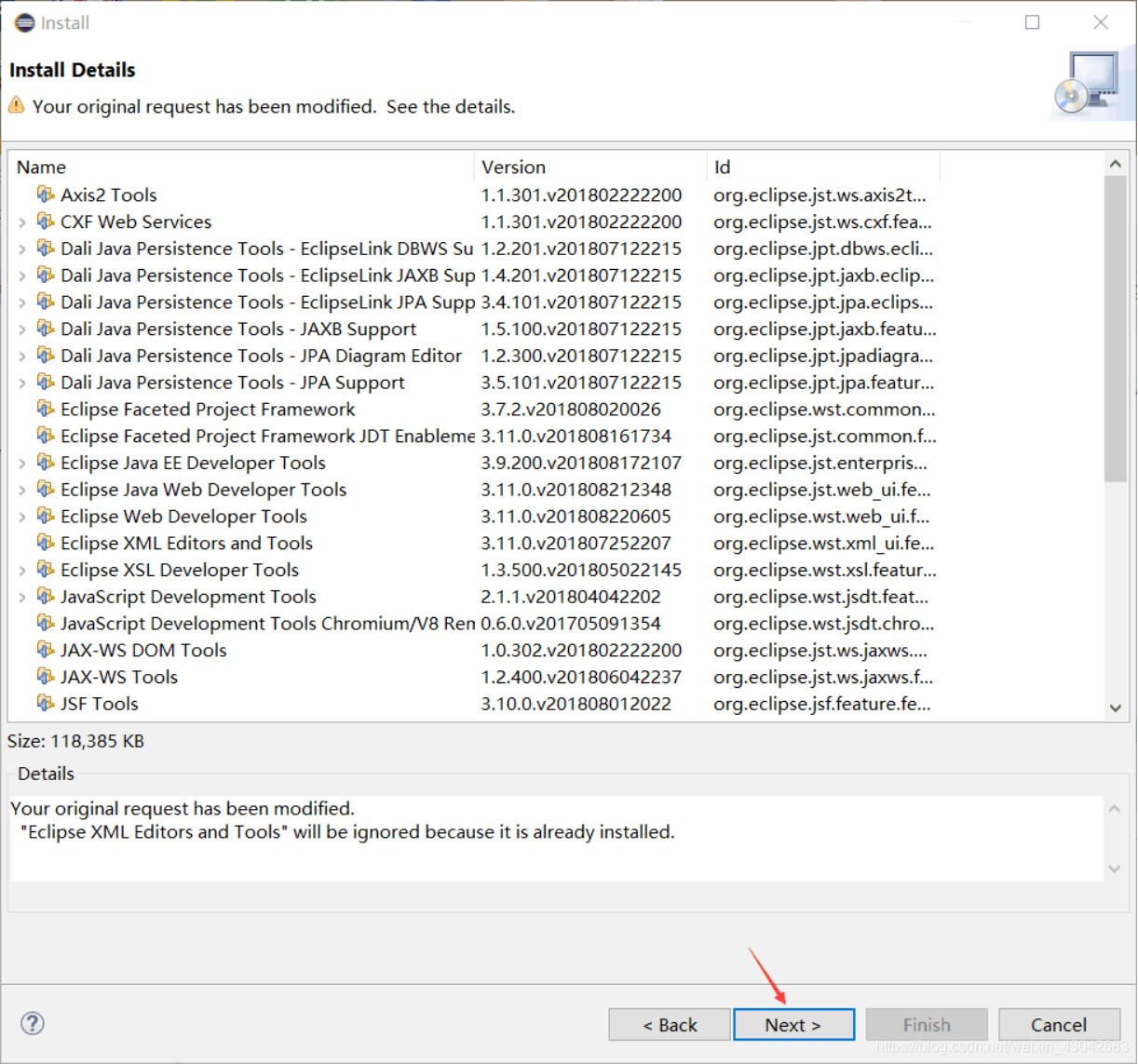Sort by the Id column header
Screen dimensions: 1138x1064
823,167
